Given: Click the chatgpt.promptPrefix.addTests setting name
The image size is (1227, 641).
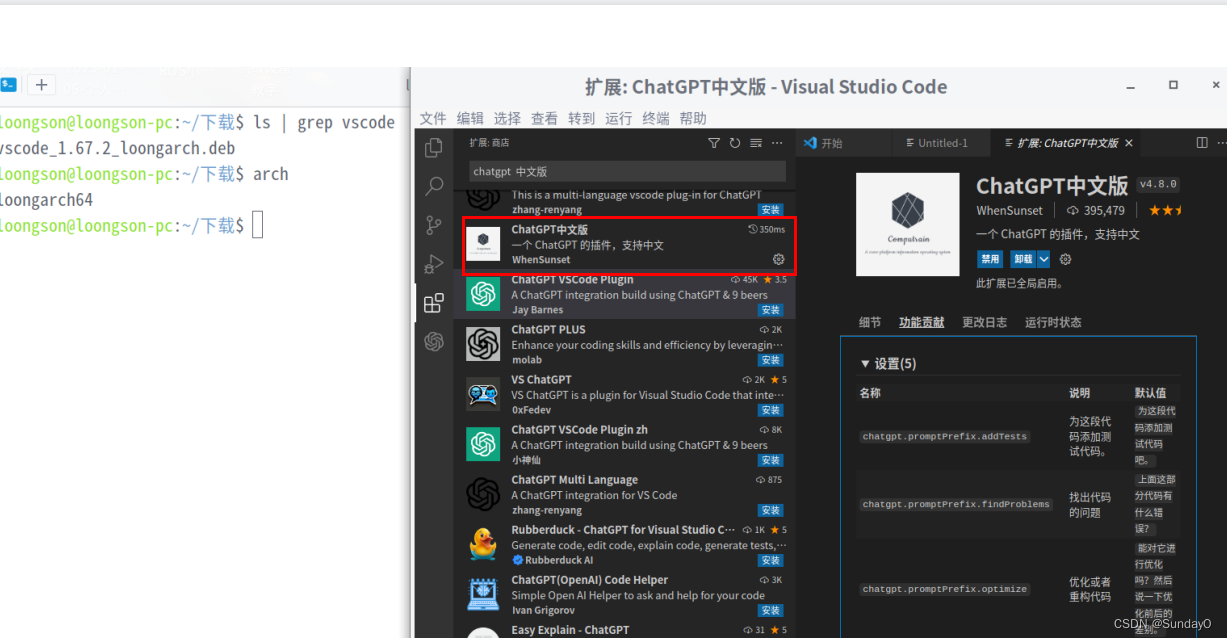Looking at the screenshot, I should (x=945, y=436).
